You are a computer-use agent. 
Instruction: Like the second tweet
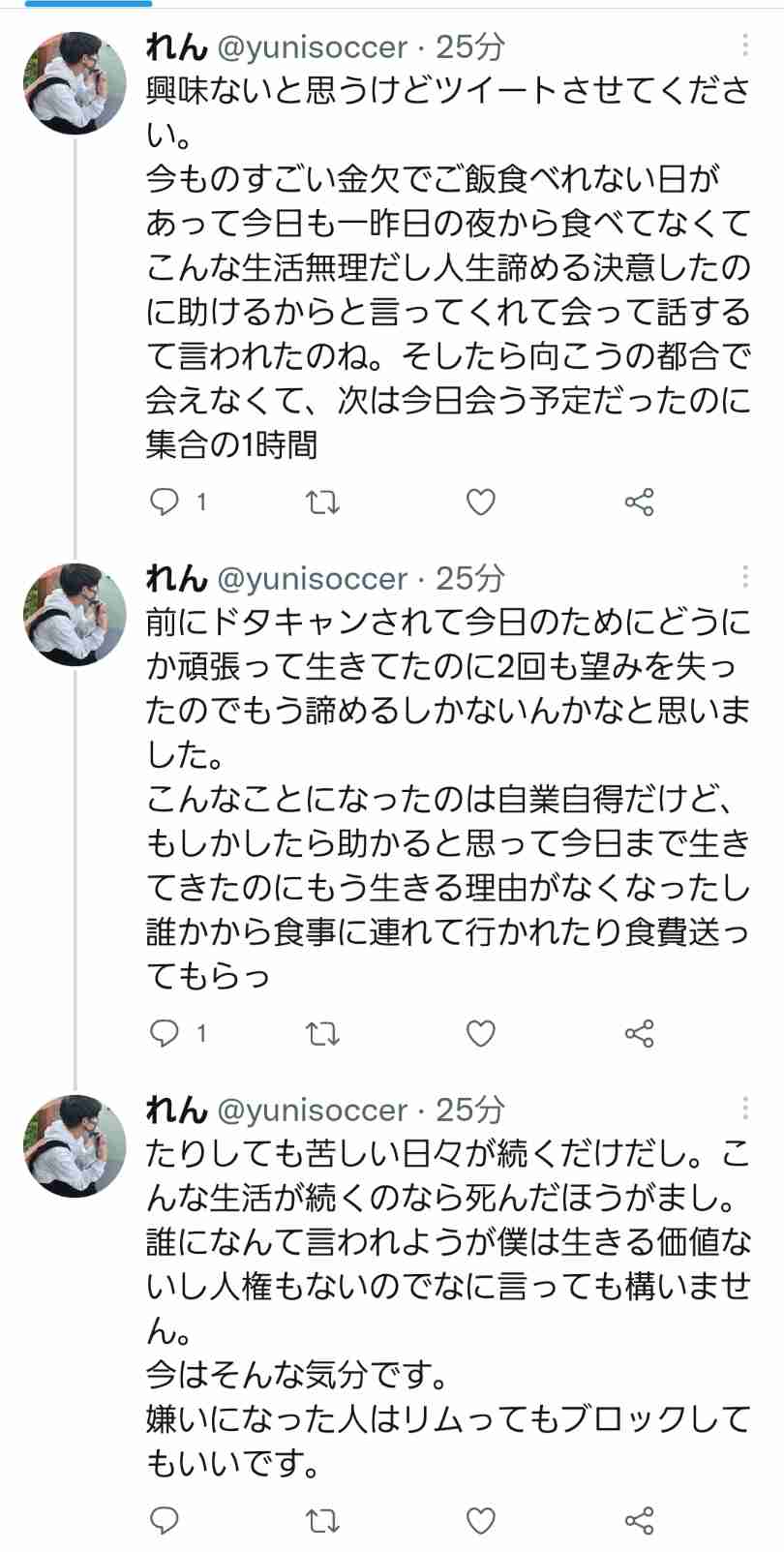point(481,1033)
